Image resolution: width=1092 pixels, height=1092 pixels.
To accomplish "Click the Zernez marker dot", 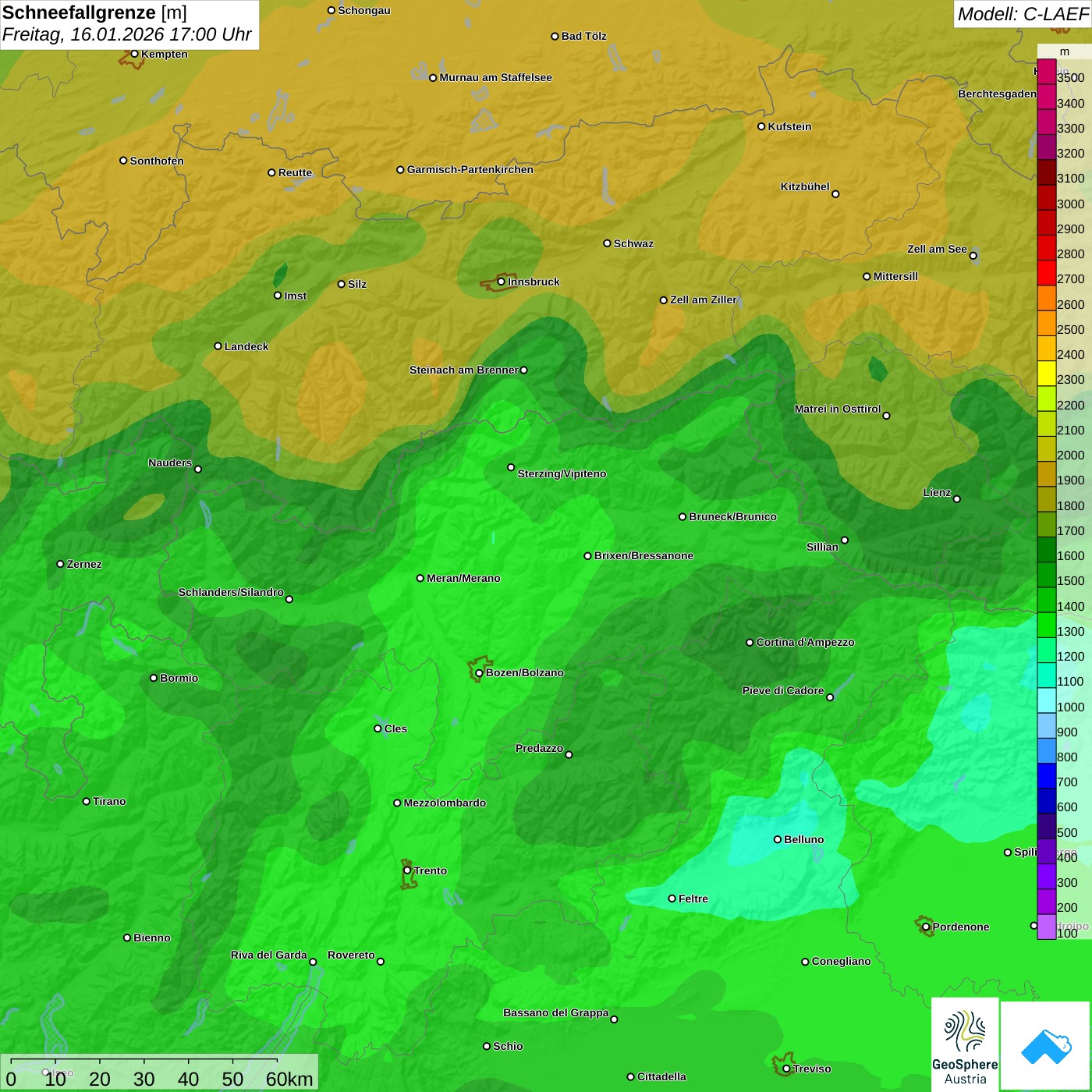I will pos(60,564).
